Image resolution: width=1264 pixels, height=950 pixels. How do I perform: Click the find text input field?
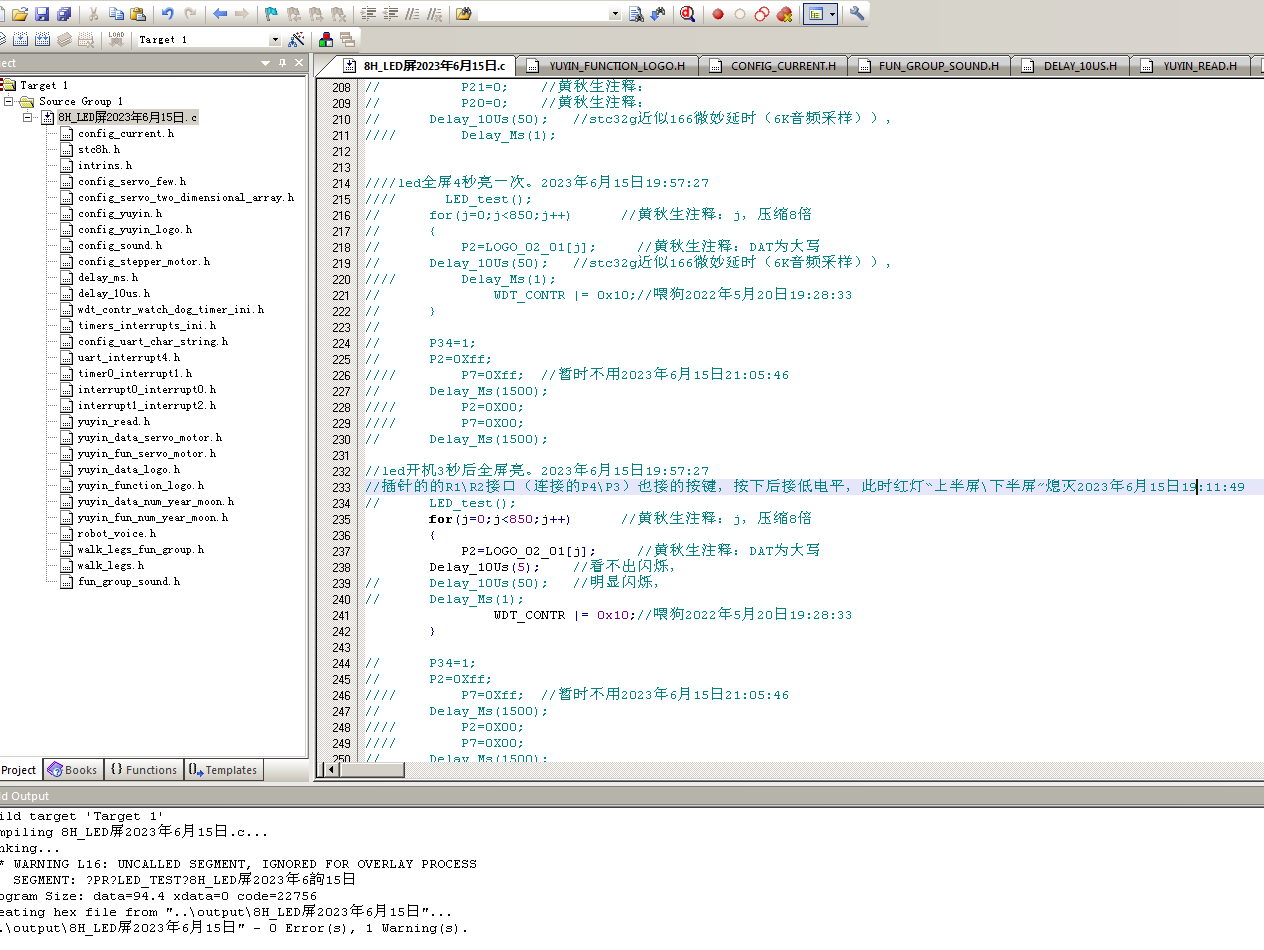[542, 14]
